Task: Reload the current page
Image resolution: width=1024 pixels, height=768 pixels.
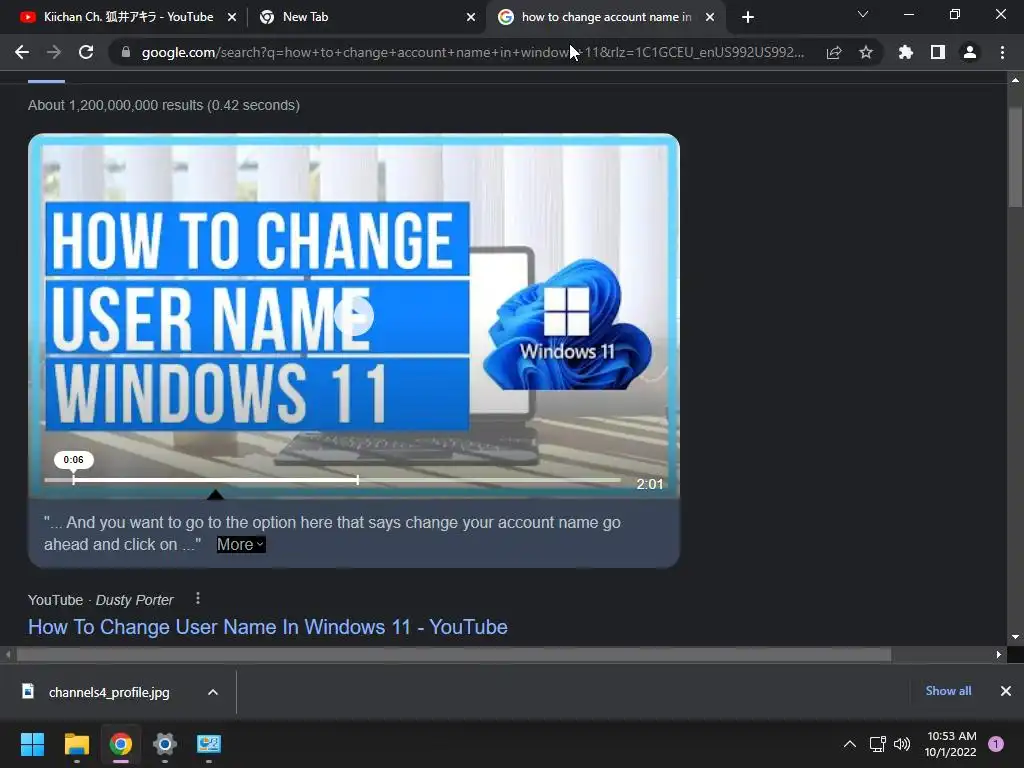Action: tap(86, 52)
